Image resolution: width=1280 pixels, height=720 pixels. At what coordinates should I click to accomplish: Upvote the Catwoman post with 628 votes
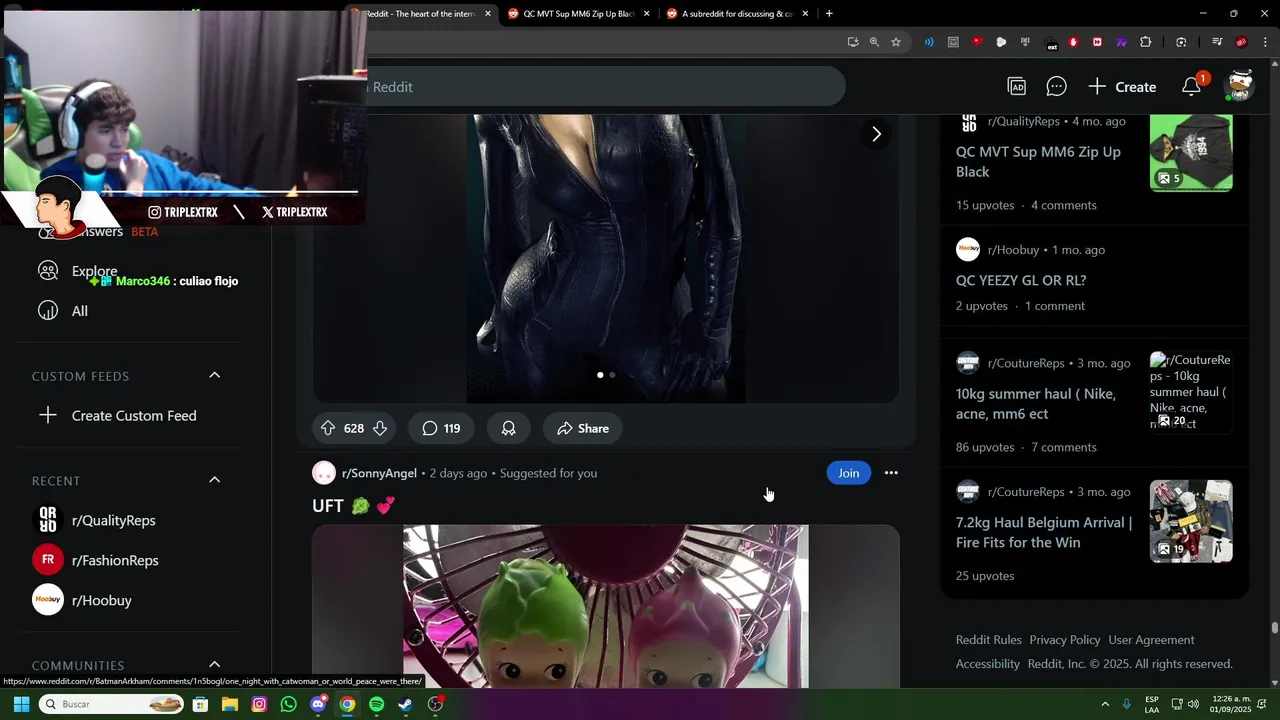point(328,428)
